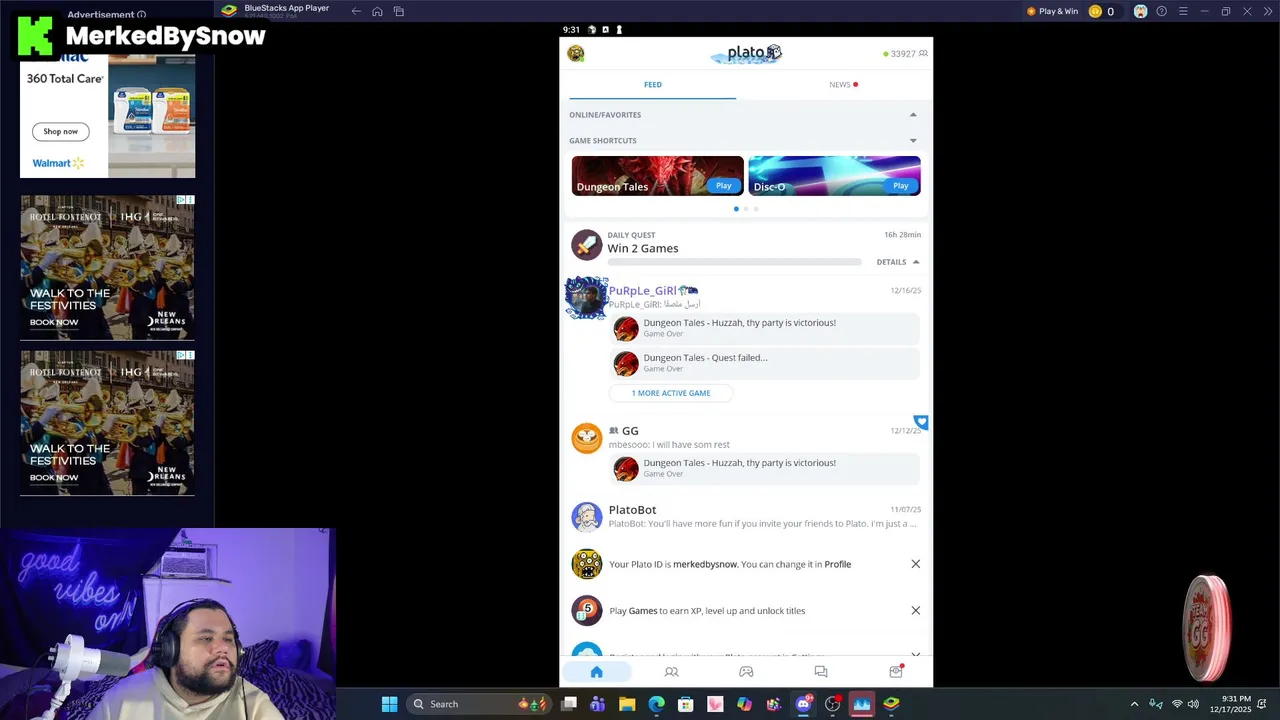Dismiss the Play Games XP tip
Viewport: 1280px width, 720px height.
(915, 610)
